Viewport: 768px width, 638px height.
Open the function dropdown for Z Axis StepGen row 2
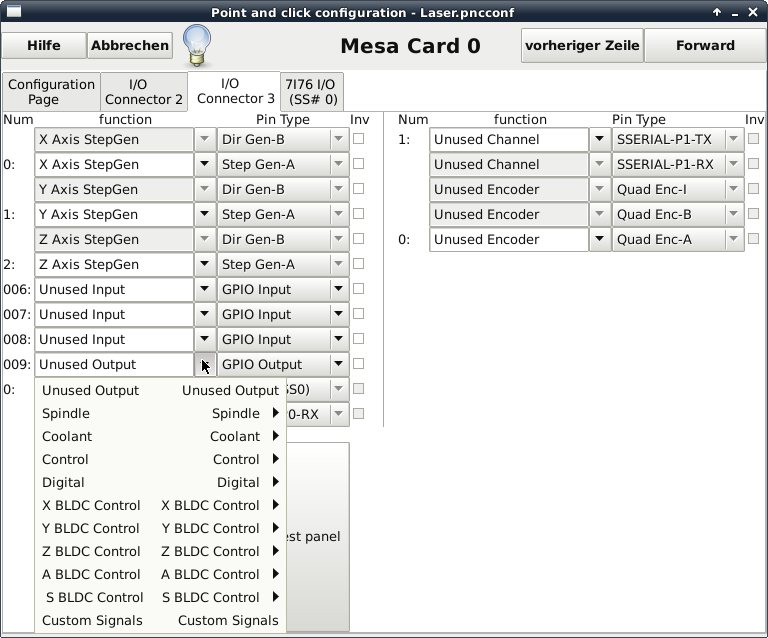(x=205, y=264)
